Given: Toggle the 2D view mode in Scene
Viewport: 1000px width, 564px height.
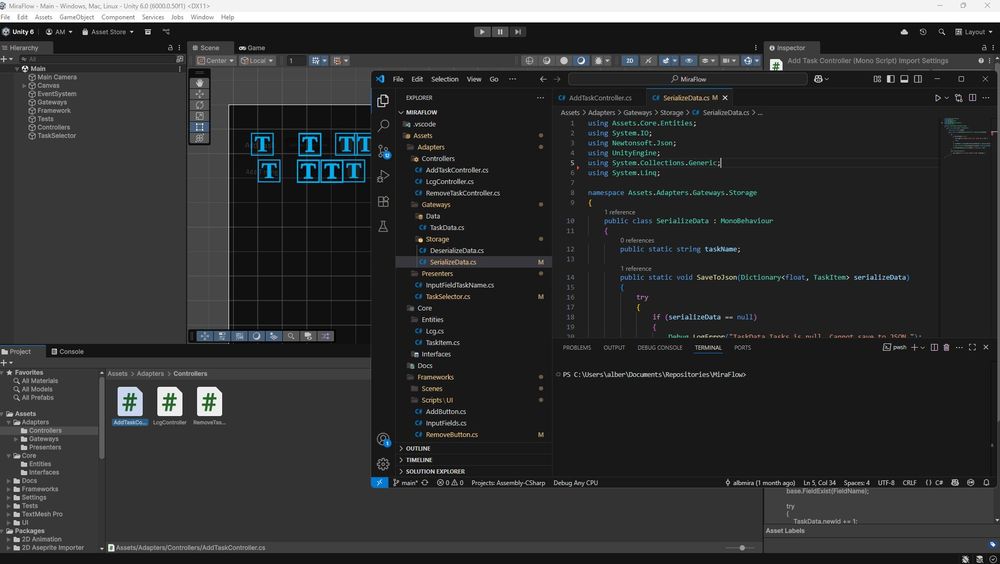Looking at the screenshot, I should pos(630,61).
